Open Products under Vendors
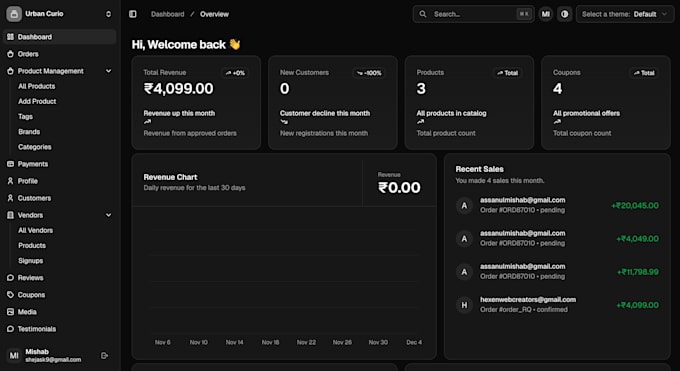680x371 pixels. tap(32, 246)
